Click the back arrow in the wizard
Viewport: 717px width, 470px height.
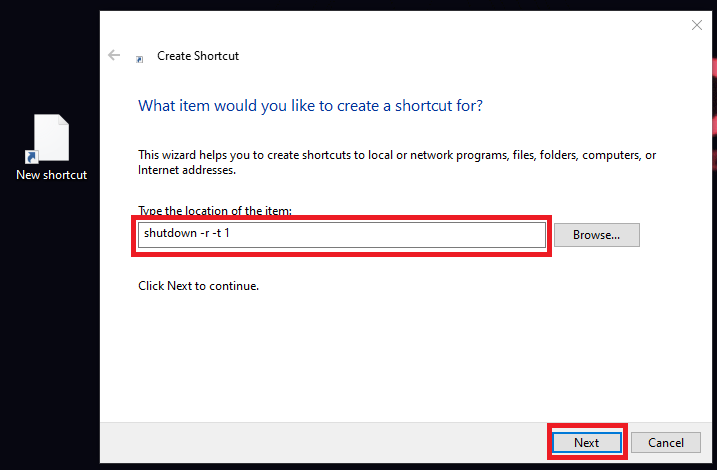(114, 55)
